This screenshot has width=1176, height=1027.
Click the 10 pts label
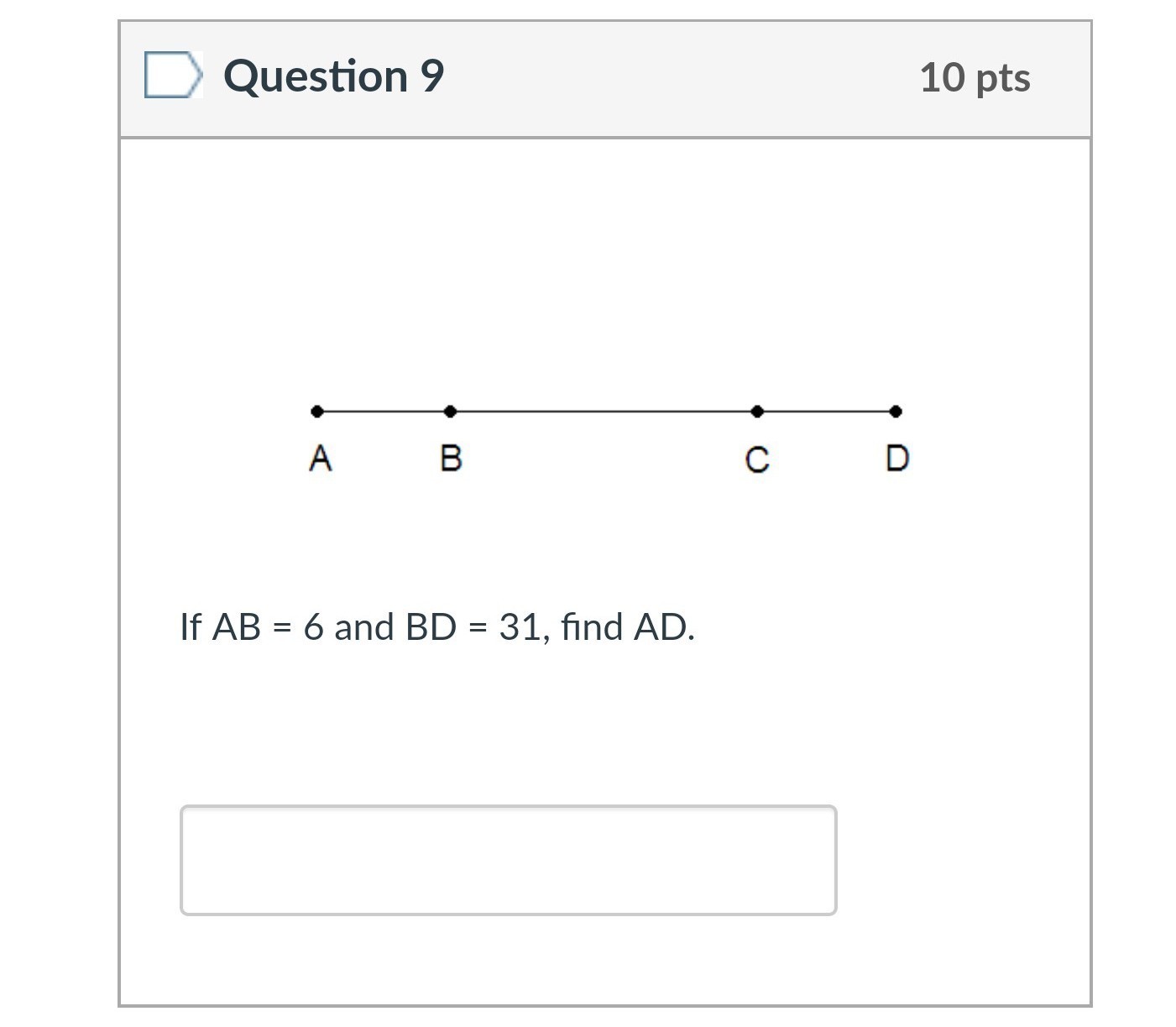(x=975, y=77)
